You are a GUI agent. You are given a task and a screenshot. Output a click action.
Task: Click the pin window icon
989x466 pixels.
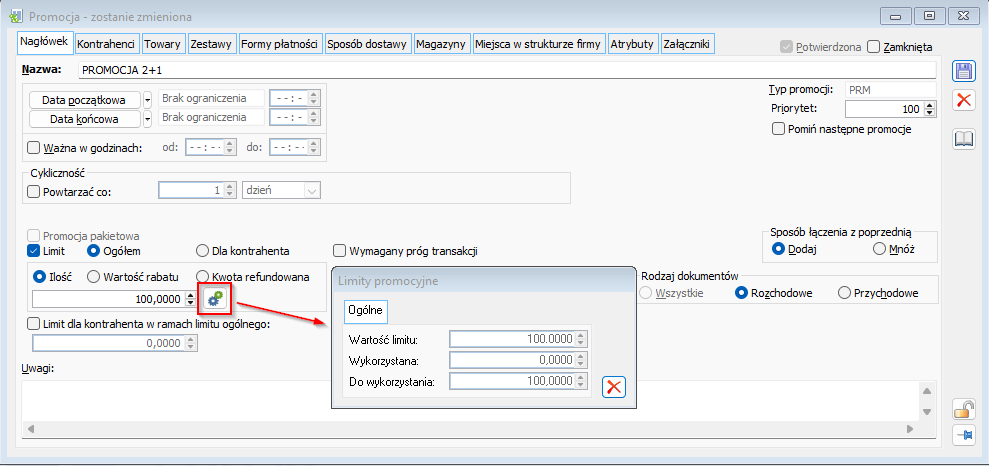coord(963,435)
